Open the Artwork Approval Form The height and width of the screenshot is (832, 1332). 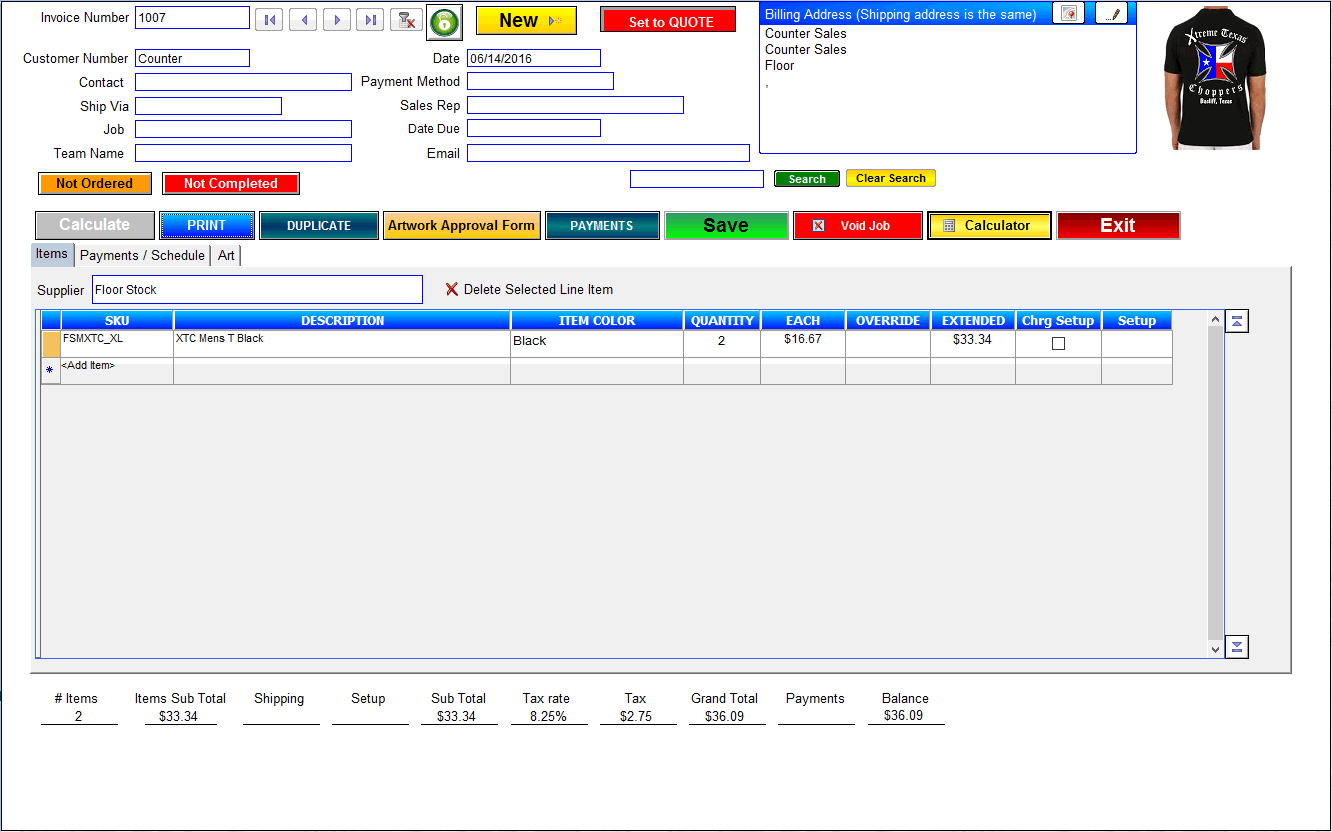click(x=461, y=226)
